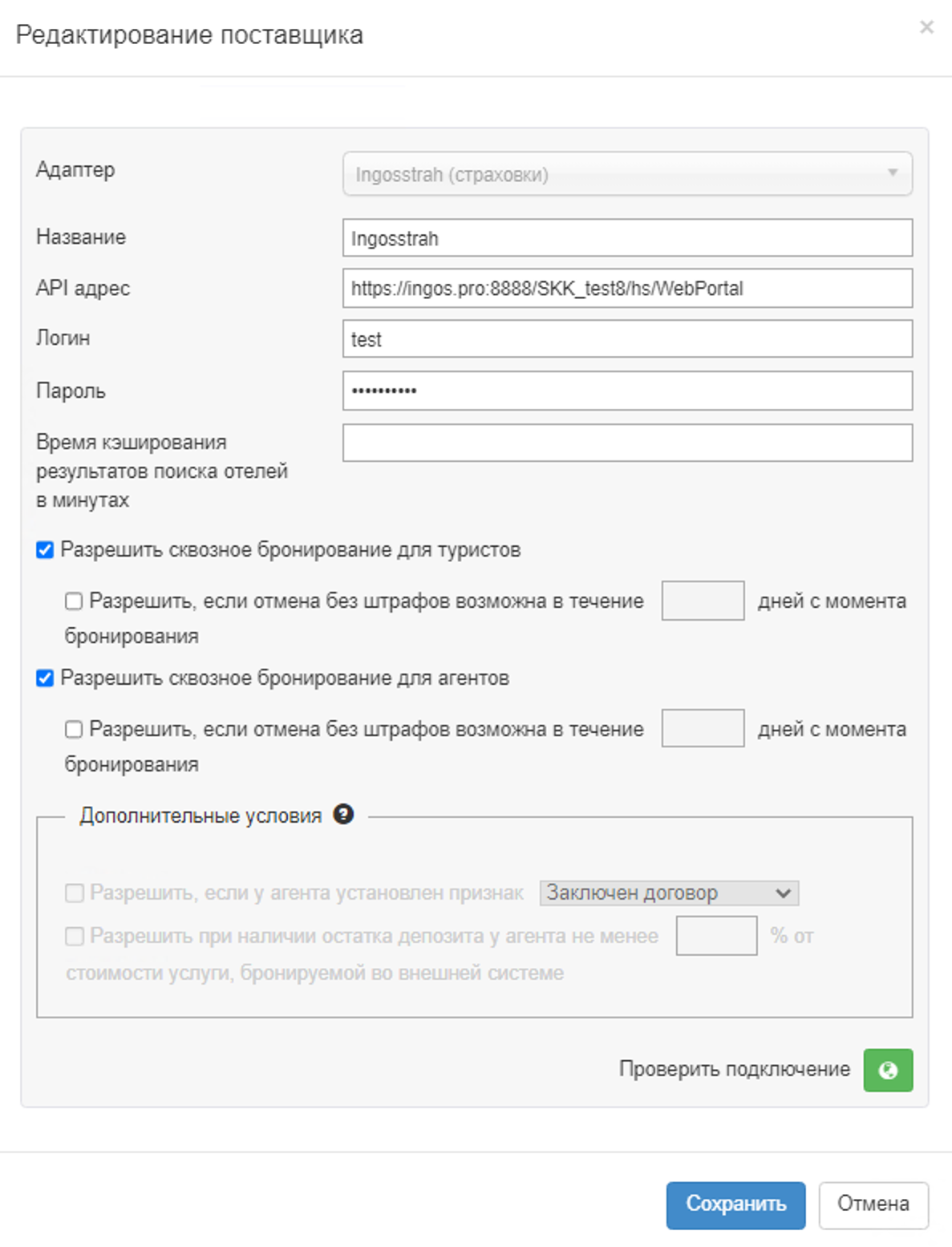Check the deposit balance condition checkbox
Image resolution: width=952 pixels, height=1247 pixels.
[75, 937]
